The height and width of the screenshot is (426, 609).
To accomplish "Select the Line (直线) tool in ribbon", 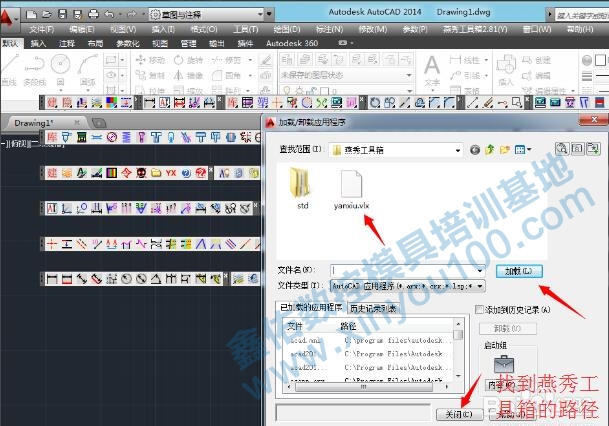I will coord(10,69).
